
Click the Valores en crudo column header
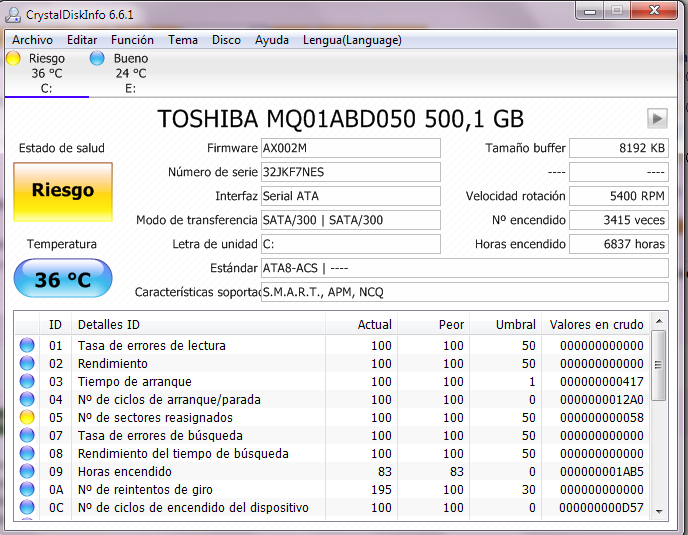pyautogui.click(x=596, y=324)
